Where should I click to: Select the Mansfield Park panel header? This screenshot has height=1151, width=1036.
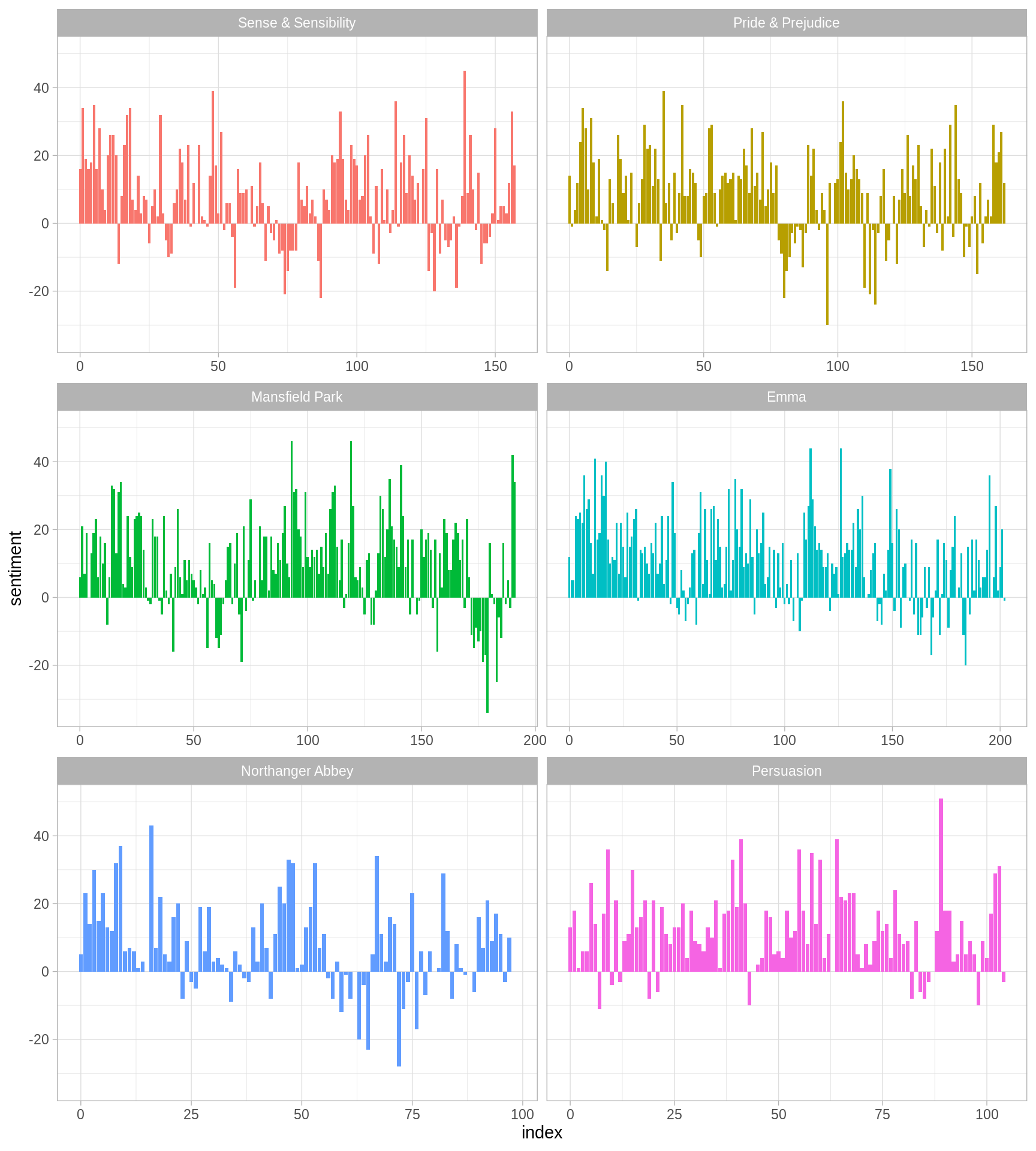[x=297, y=397]
